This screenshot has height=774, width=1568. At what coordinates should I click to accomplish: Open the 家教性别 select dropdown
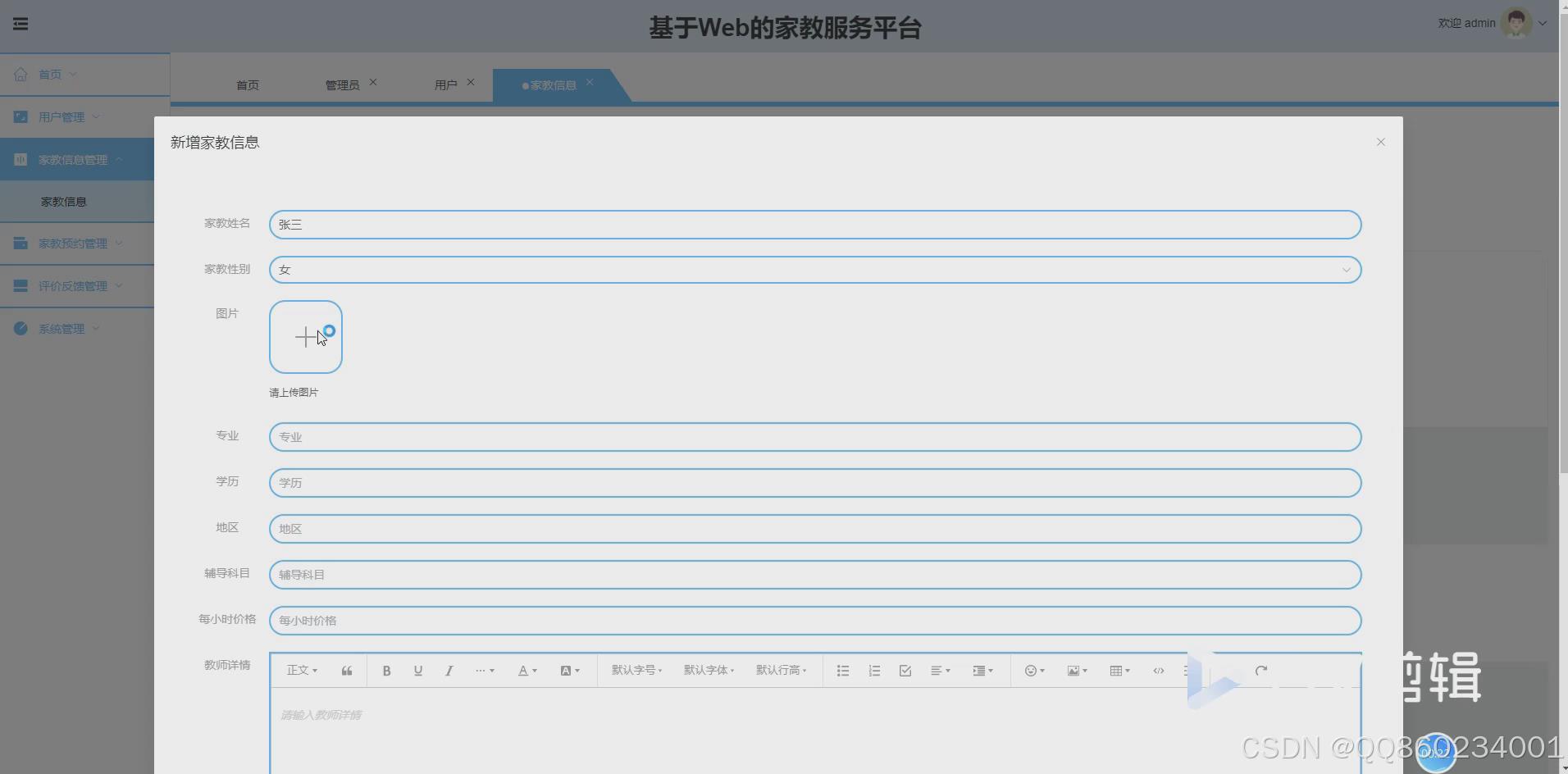coord(815,270)
